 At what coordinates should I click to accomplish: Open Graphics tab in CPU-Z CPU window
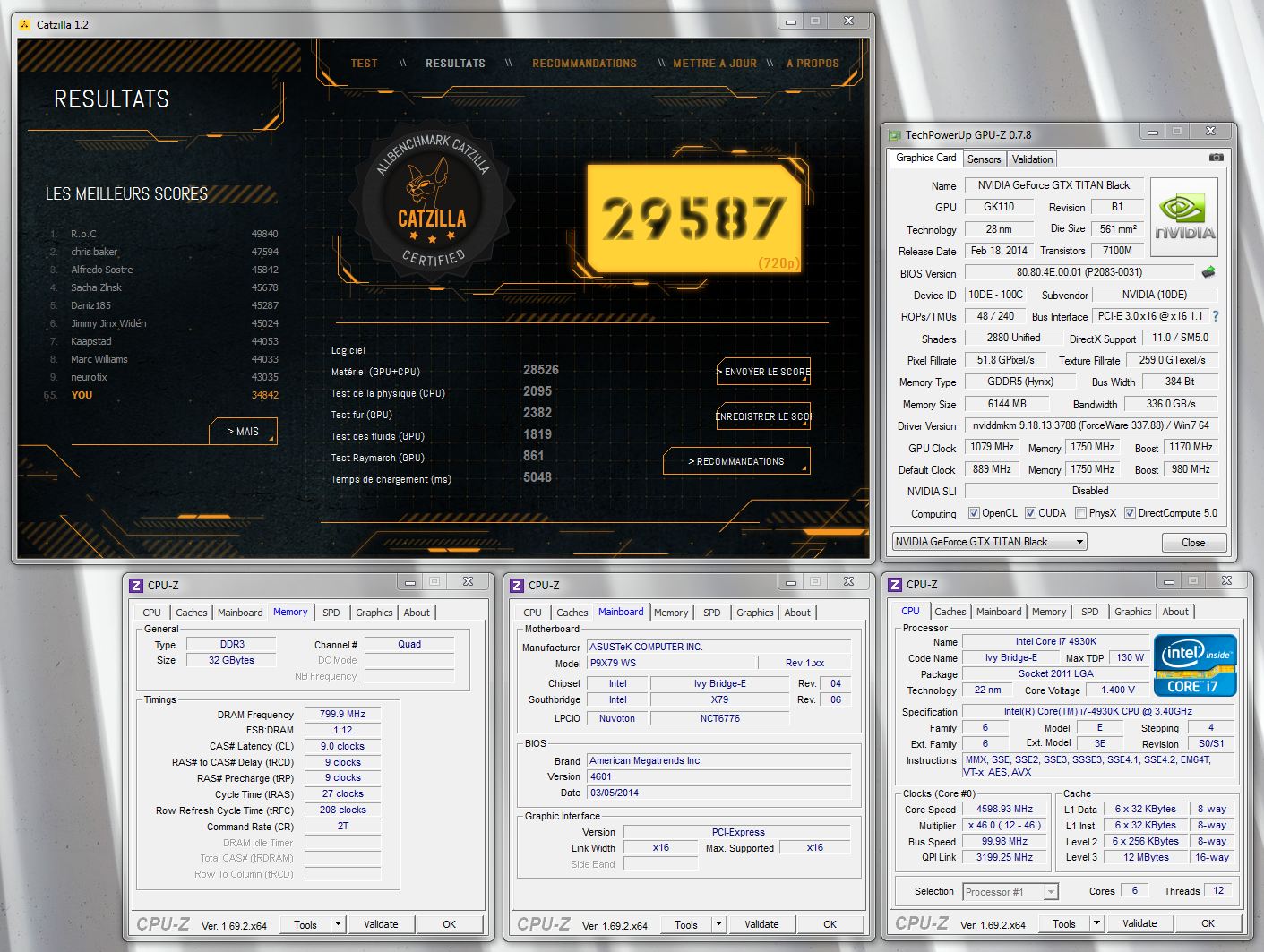tap(1133, 612)
